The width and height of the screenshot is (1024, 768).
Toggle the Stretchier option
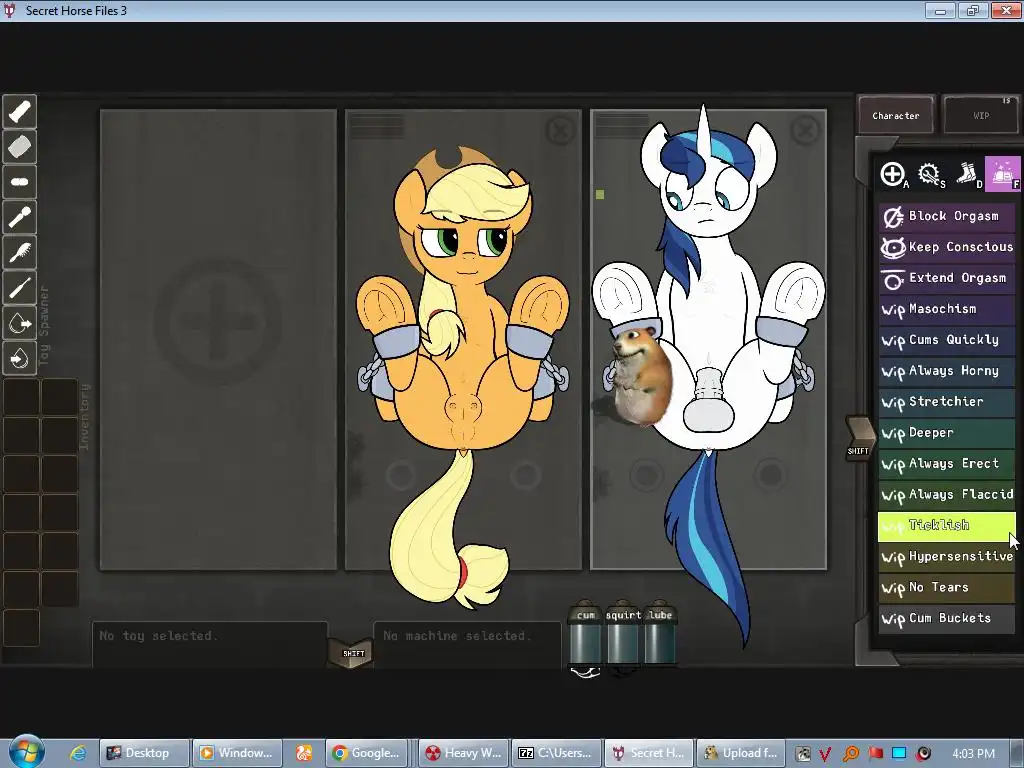pos(946,402)
